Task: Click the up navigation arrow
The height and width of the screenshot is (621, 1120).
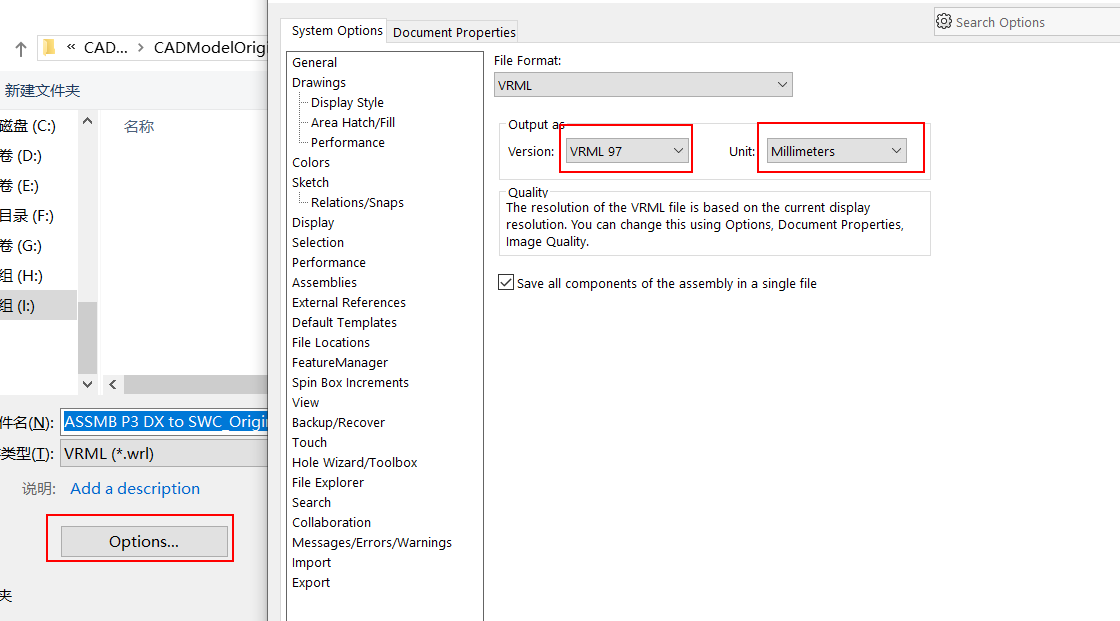Action: [x=20, y=47]
